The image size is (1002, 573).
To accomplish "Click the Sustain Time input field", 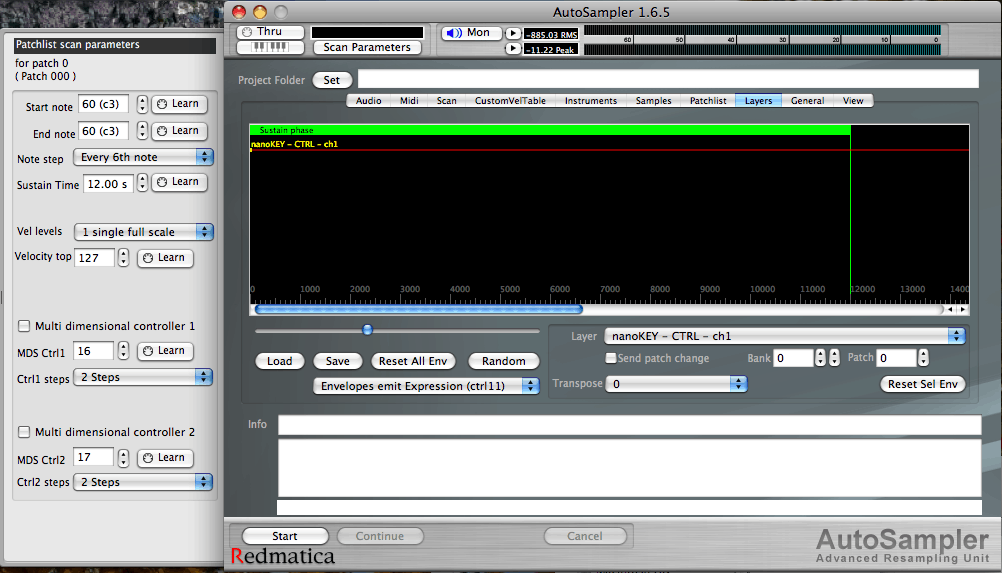I will tap(108, 184).
